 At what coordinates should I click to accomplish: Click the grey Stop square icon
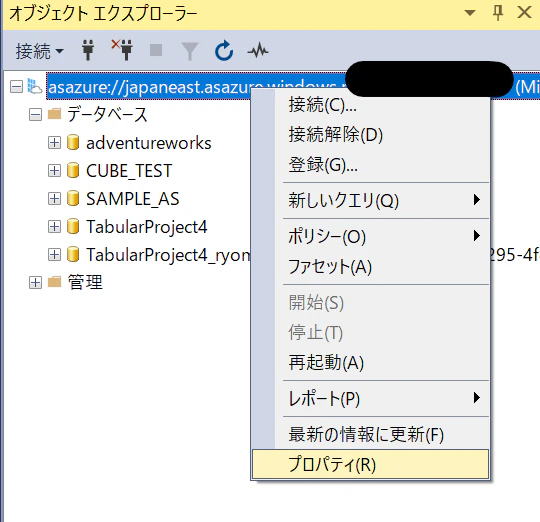tap(156, 50)
